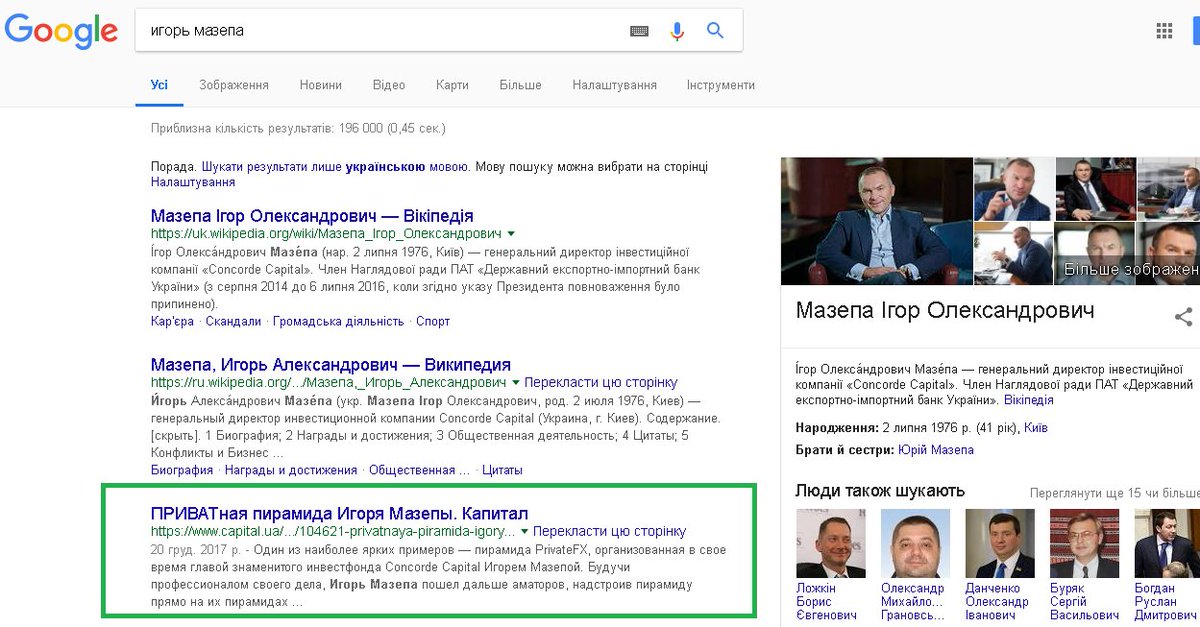Open 'Мазепа Ігор Олександрович — Вікіпедія' result
Screen dimensions: 1200x627
(x=312, y=216)
